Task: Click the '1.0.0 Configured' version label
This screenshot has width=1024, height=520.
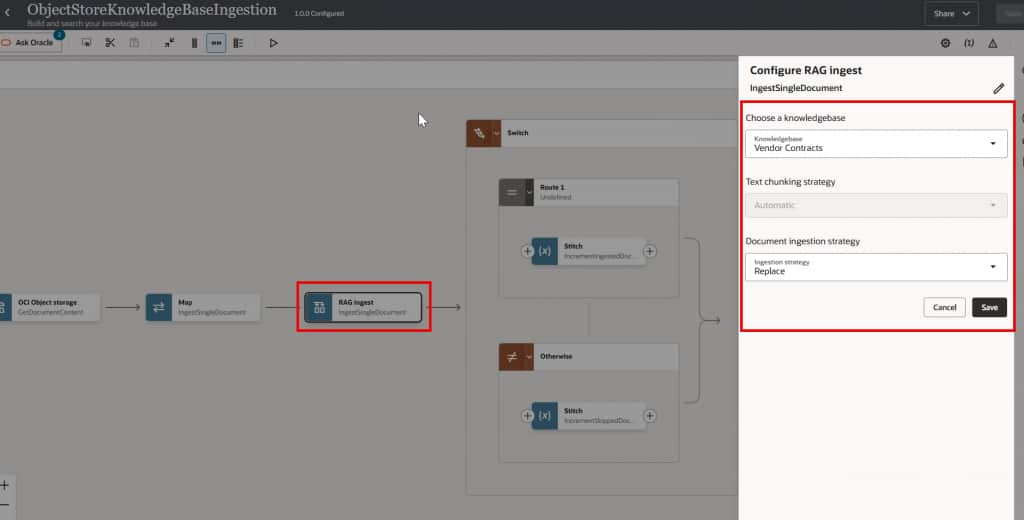Action: point(319,13)
